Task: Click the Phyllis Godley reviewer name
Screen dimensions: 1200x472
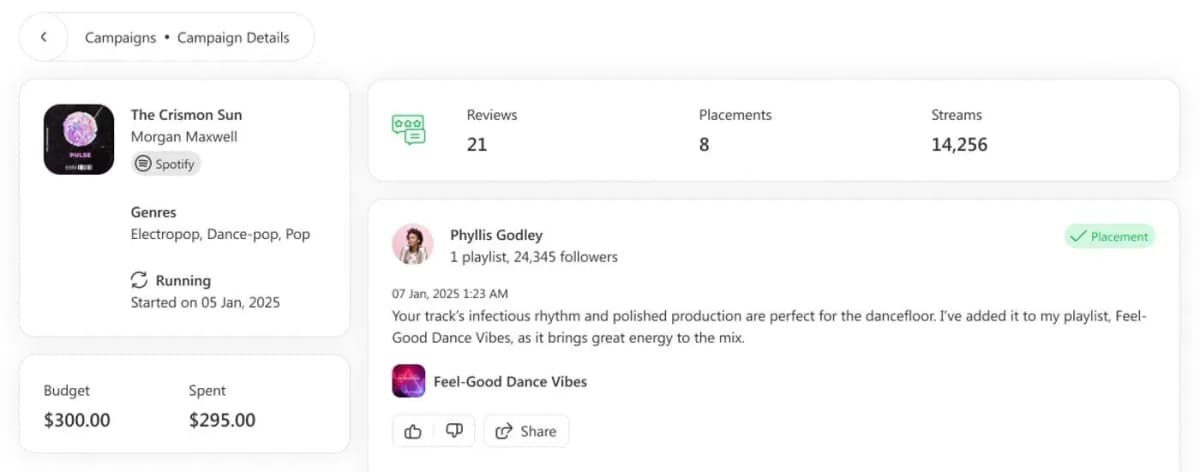Action: click(x=496, y=235)
